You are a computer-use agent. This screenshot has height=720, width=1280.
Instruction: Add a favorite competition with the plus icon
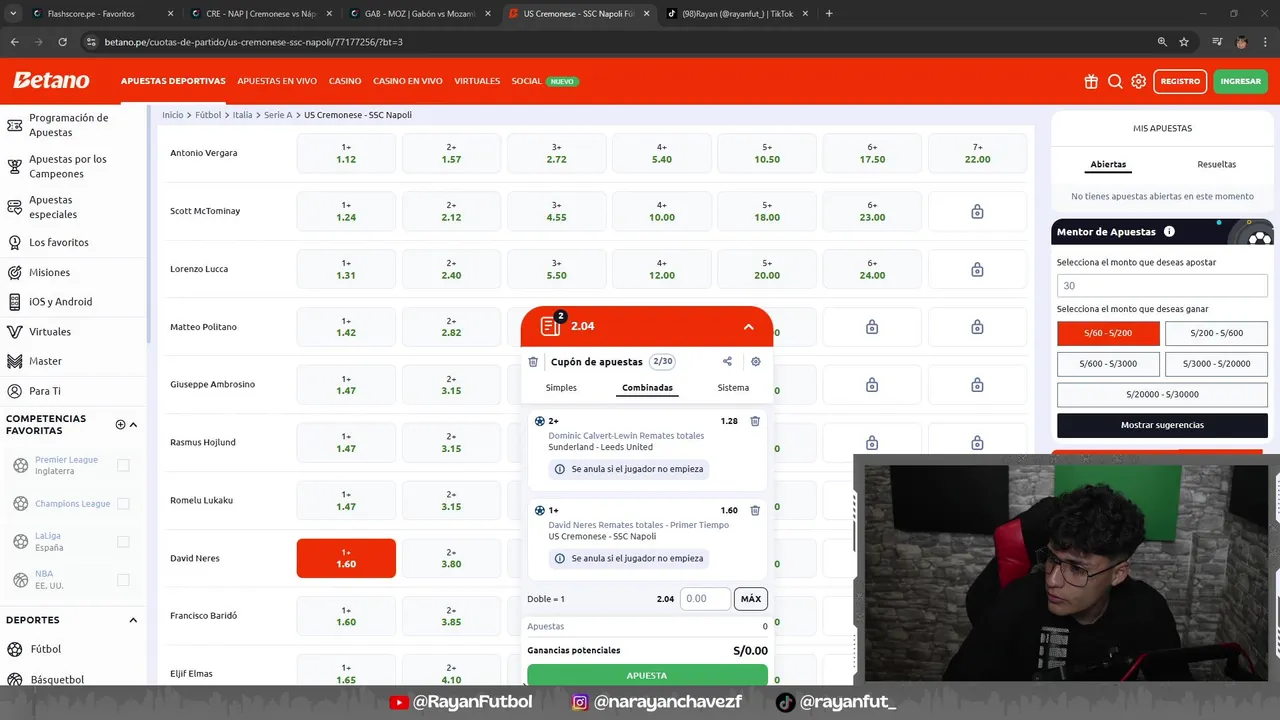[120, 424]
